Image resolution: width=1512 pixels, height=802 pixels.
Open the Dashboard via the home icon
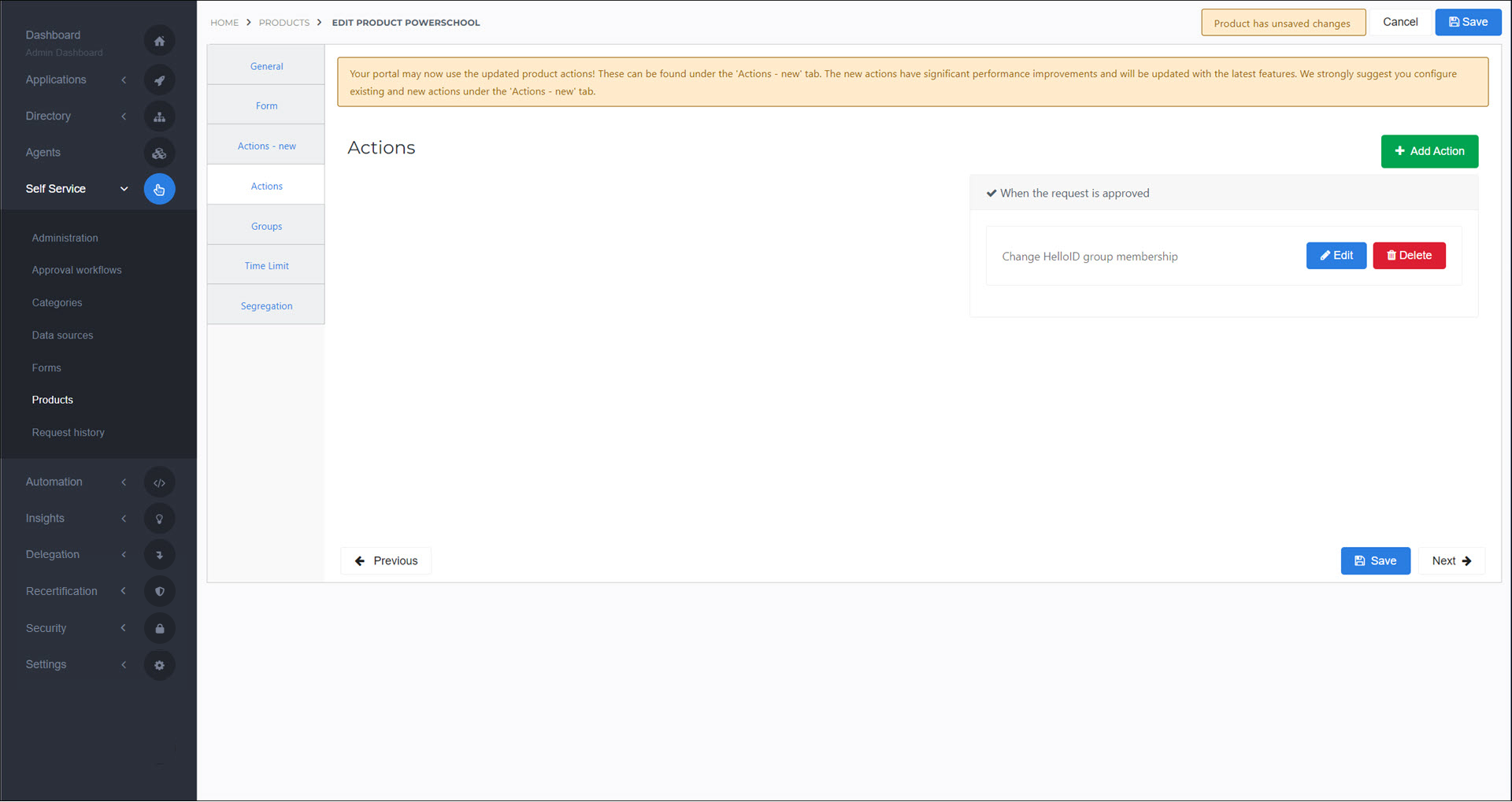(160, 40)
